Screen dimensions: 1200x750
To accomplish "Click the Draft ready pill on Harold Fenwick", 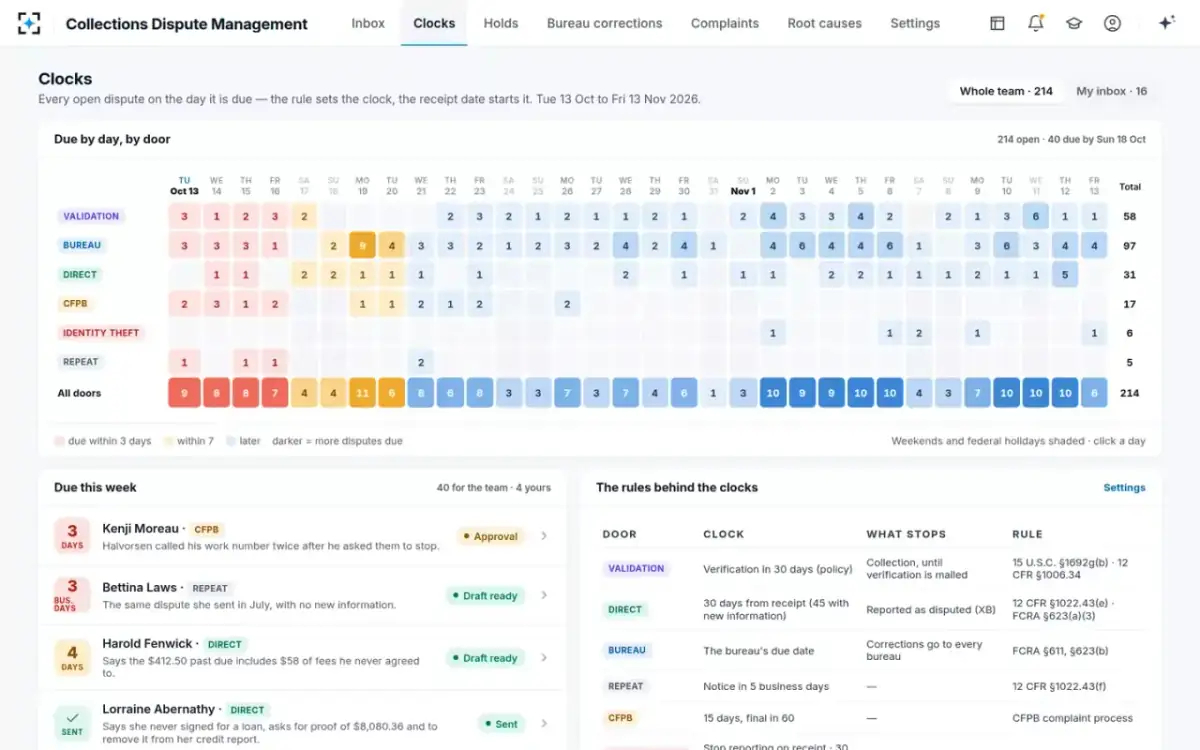I will pyautogui.click(x=485, y=658).
